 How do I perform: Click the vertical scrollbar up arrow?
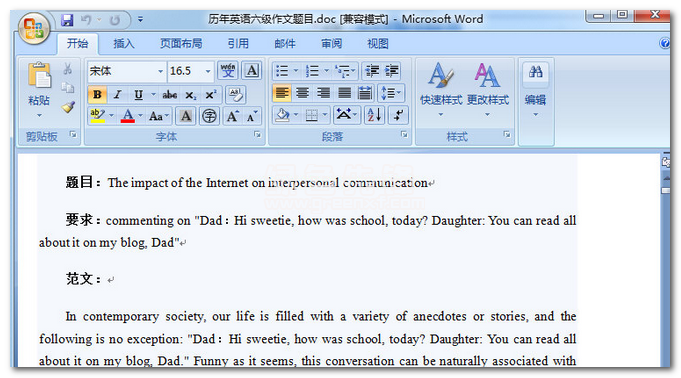click(x=665, y=179)
